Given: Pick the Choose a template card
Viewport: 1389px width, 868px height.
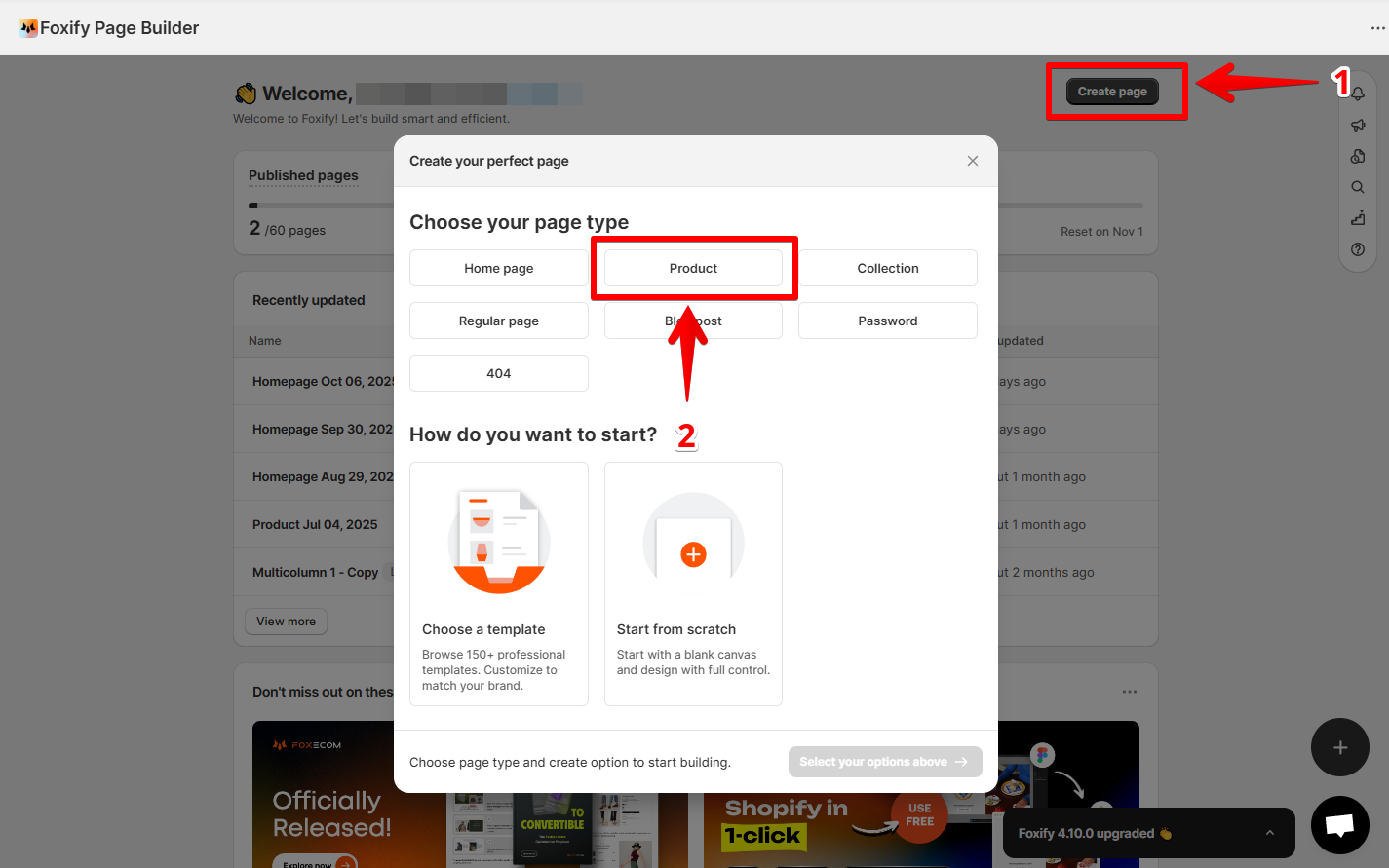Looking at the screenshot, I should pos(499,584).
